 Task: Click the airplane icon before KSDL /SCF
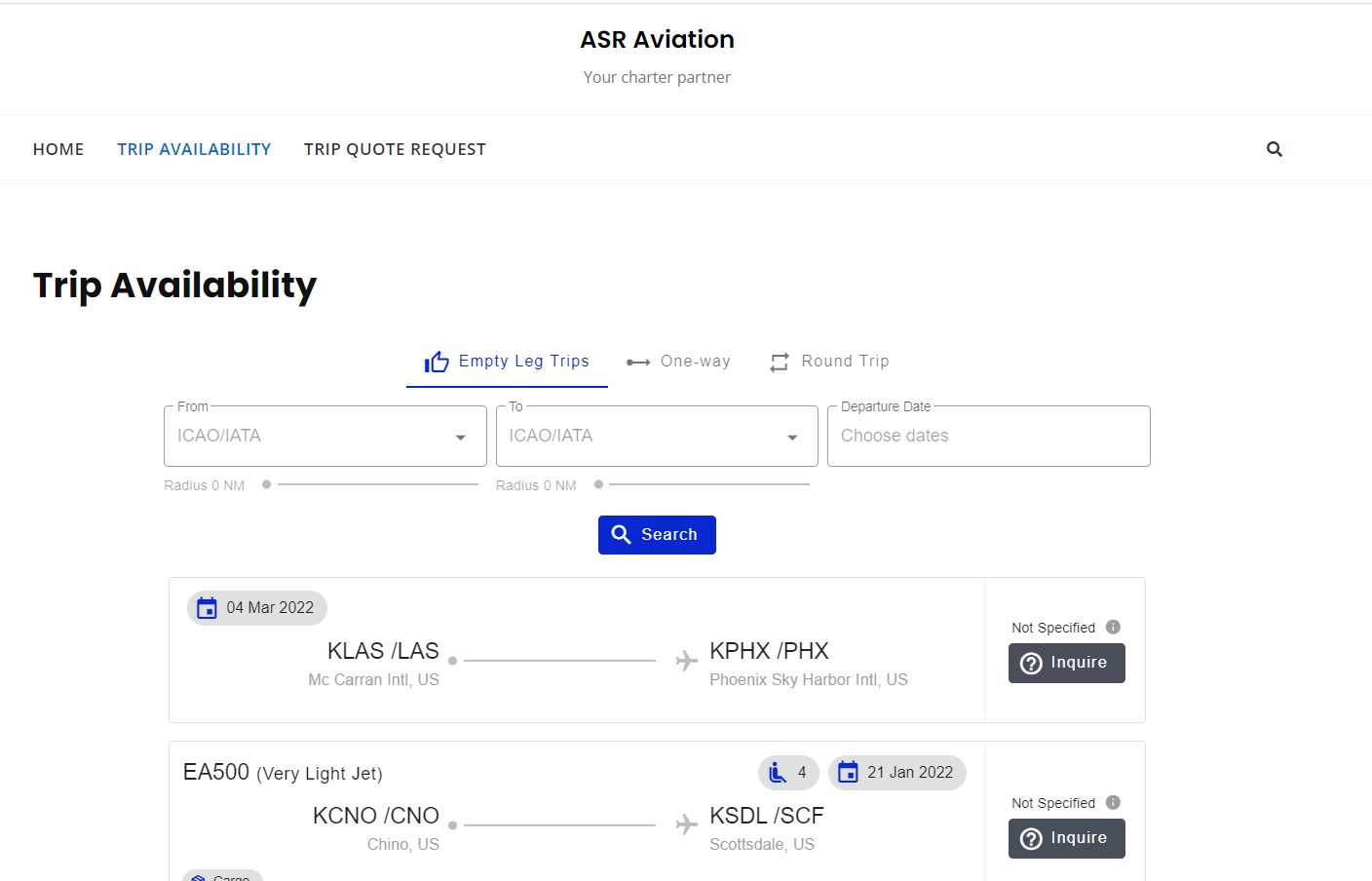point(687,824)
